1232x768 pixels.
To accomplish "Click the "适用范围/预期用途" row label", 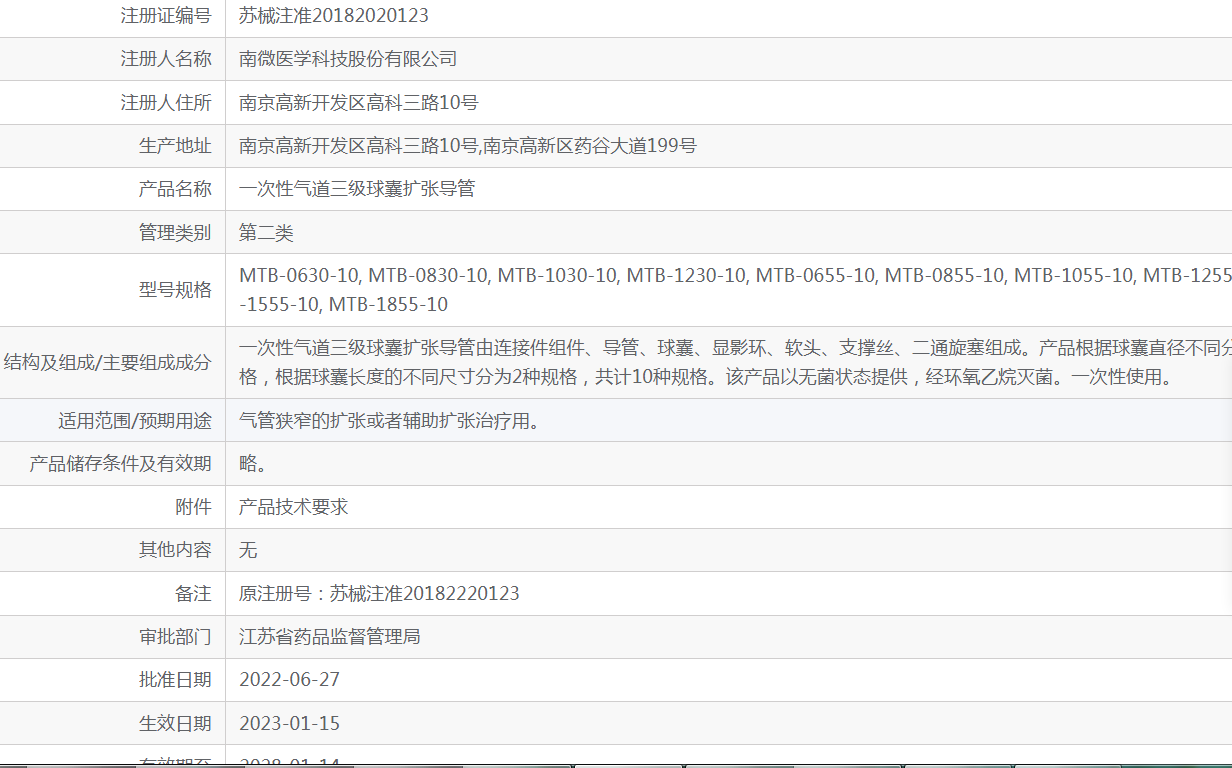I will coord(135,421).
